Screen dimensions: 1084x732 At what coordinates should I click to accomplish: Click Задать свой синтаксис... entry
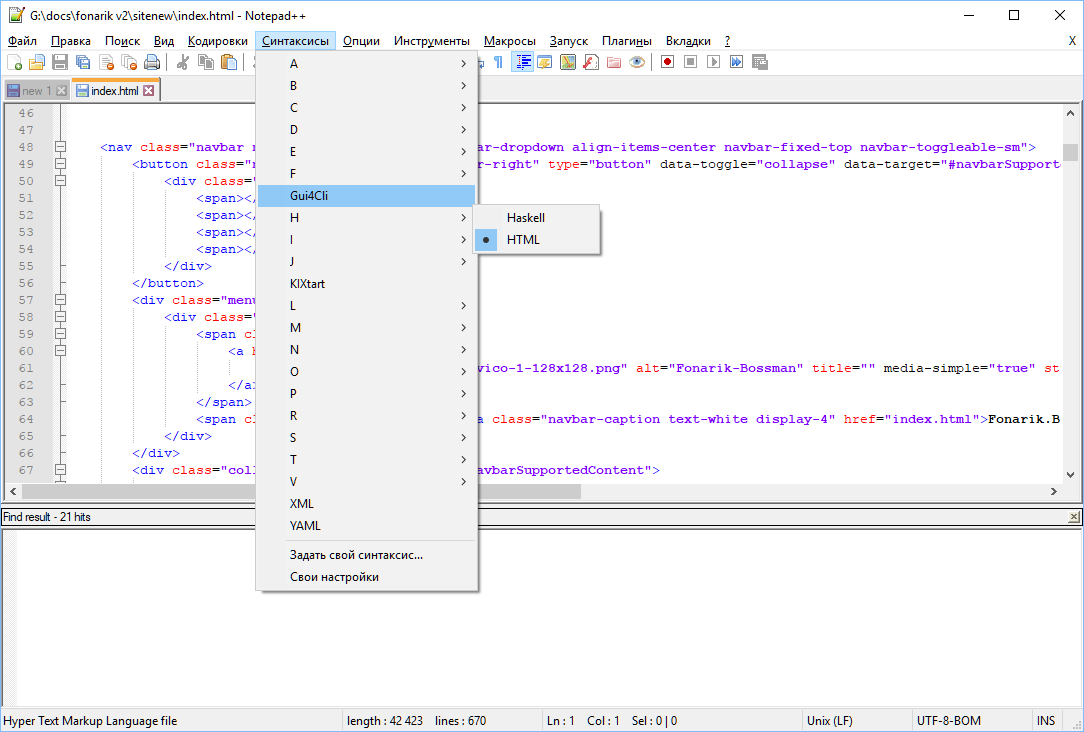pos(356,555)
